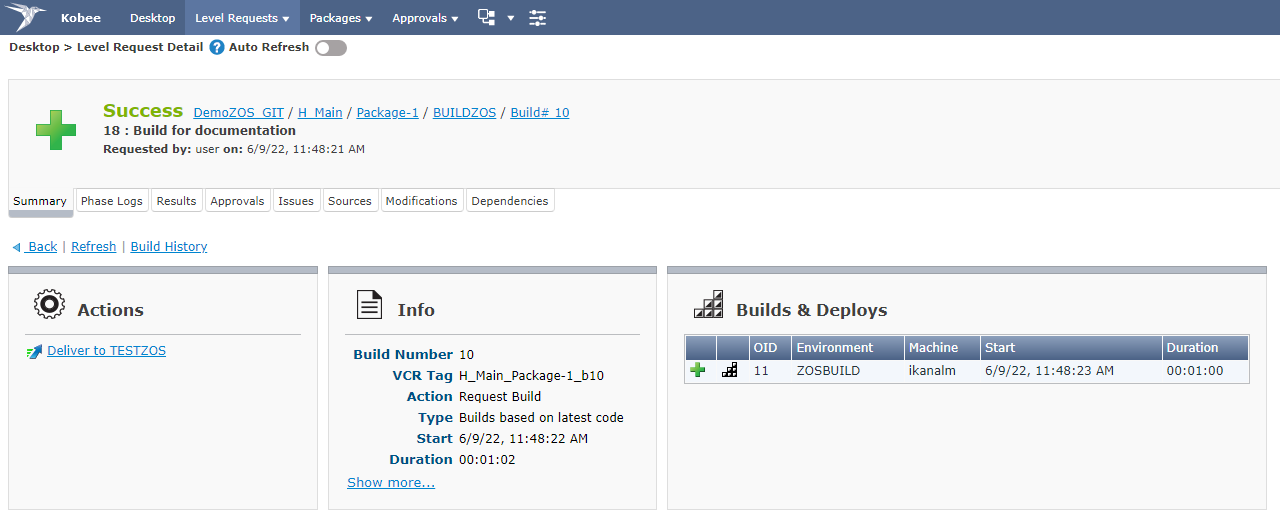Click the Back link
The image size is (1280, 523).
click(42, 247)
